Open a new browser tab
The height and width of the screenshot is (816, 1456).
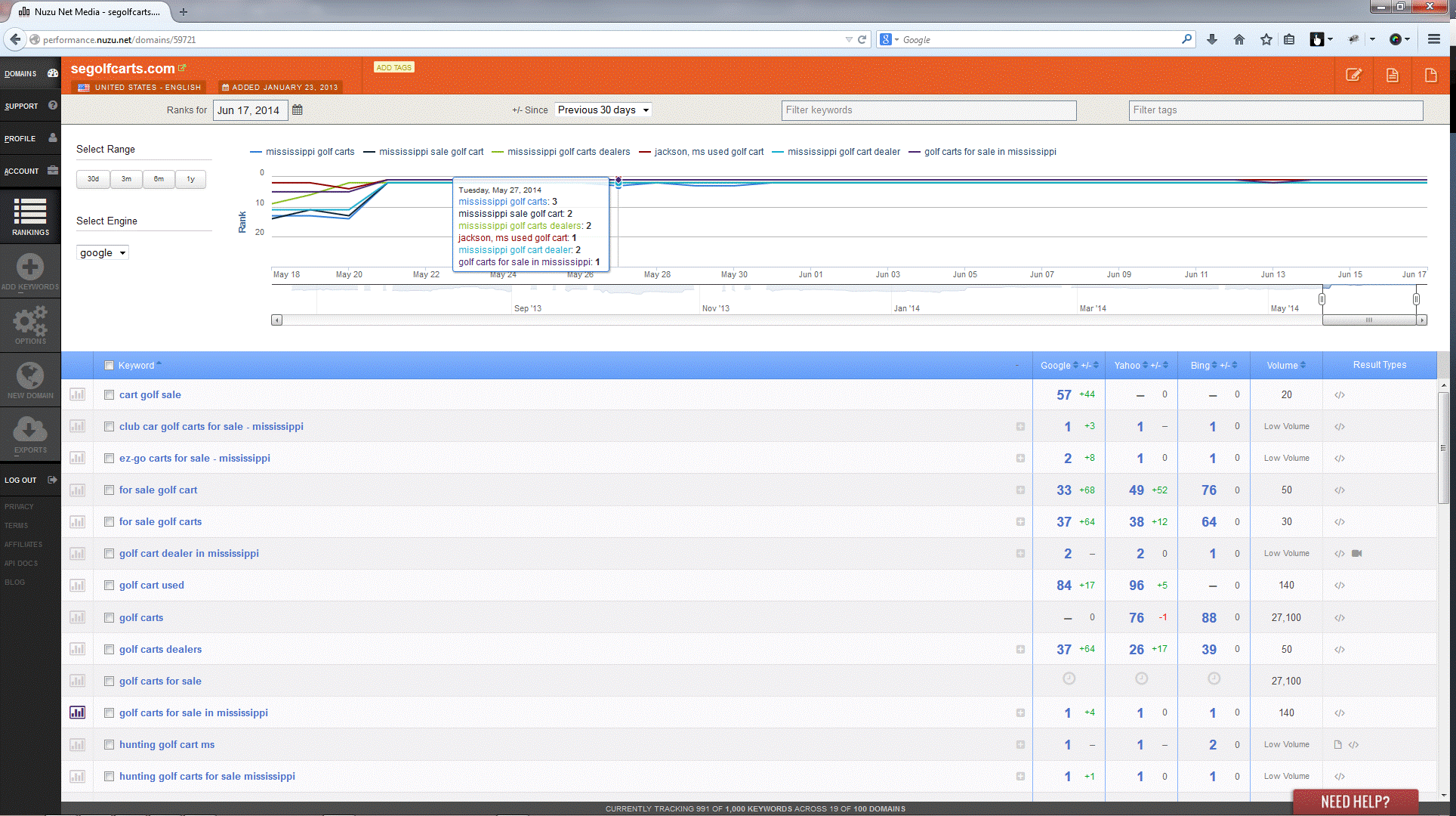[184, 12]
